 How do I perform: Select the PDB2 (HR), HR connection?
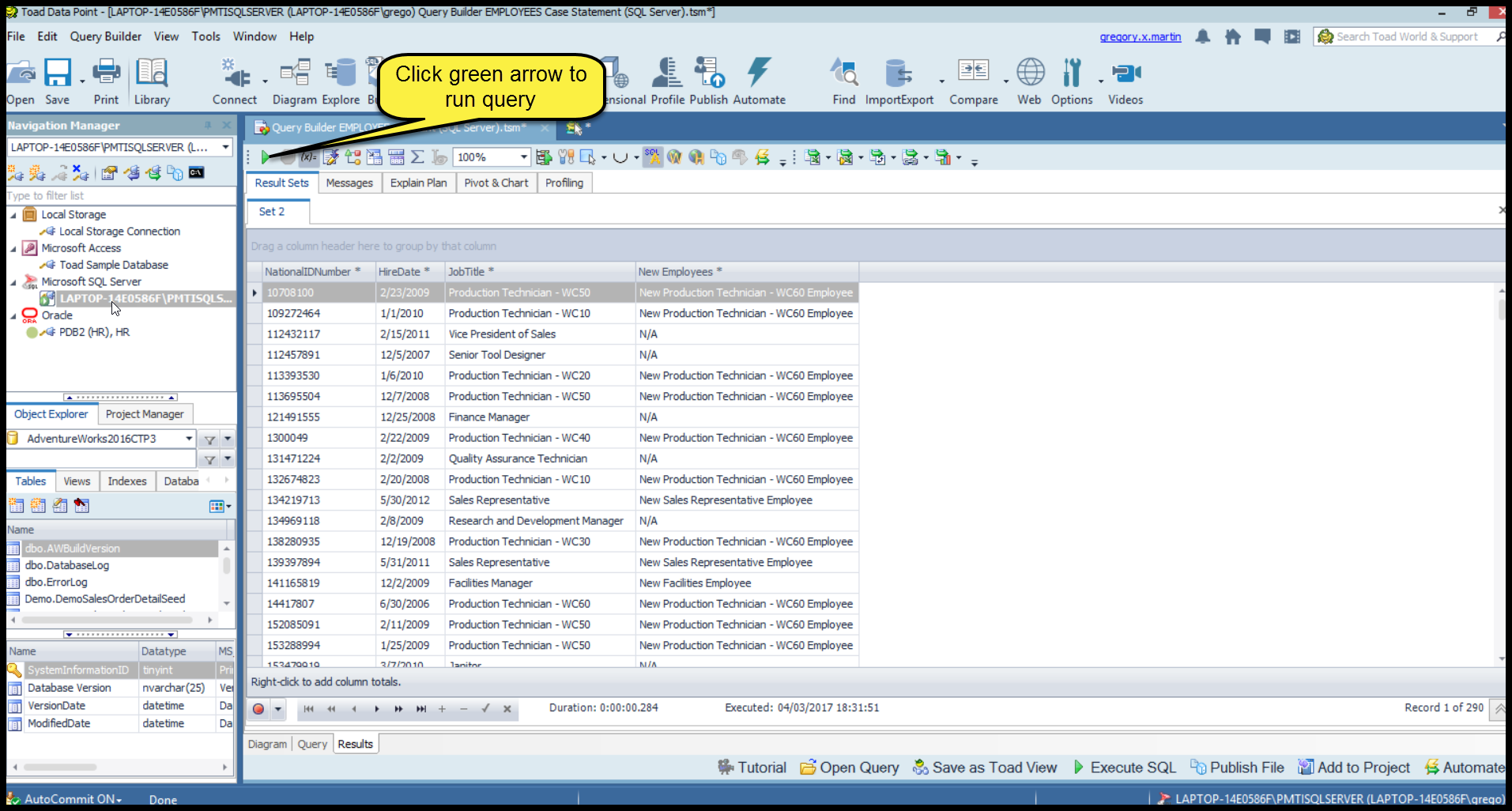(x=94, y=333)
